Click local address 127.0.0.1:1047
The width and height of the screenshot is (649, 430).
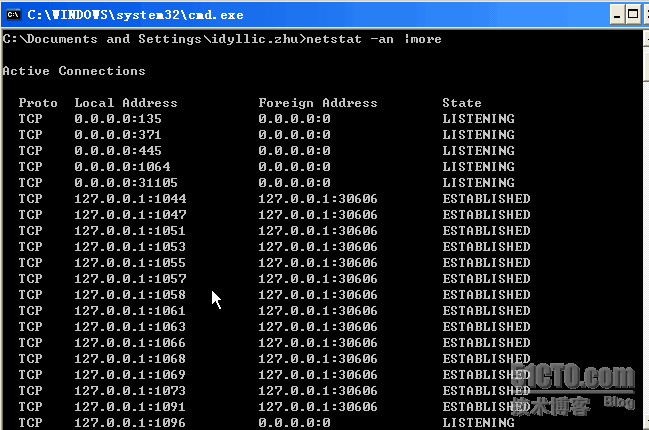coord(130,215)
